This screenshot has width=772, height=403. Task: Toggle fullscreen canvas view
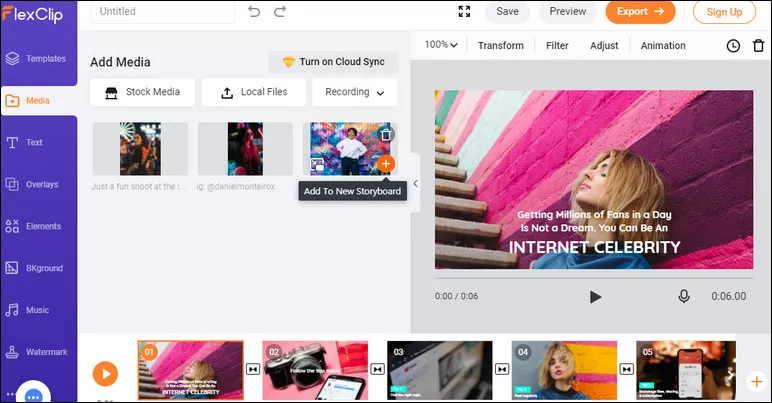coord(464,11)
